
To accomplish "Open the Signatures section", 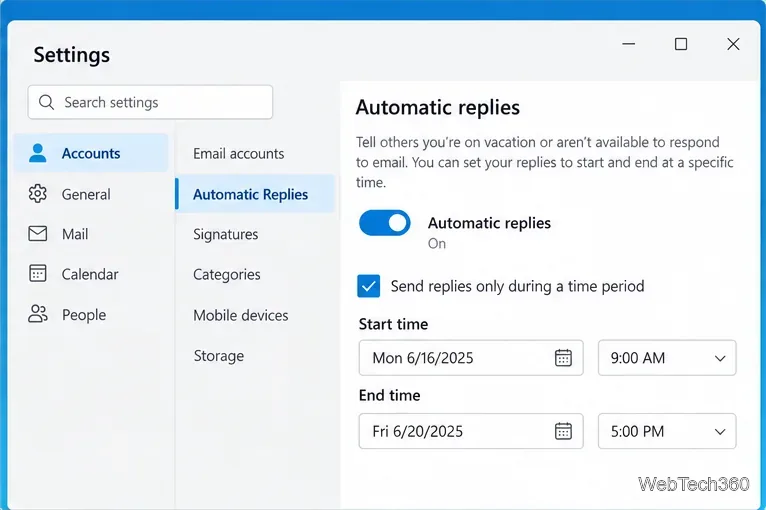I will click(255, 234).
